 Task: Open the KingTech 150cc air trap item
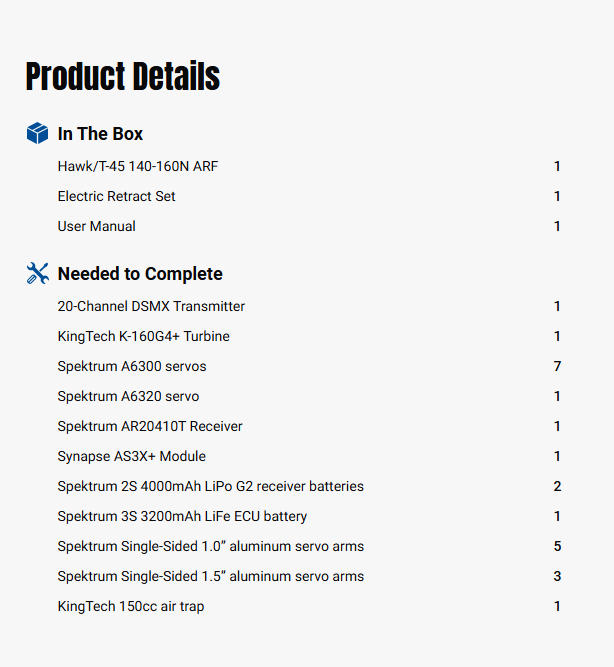click(130, 606)
